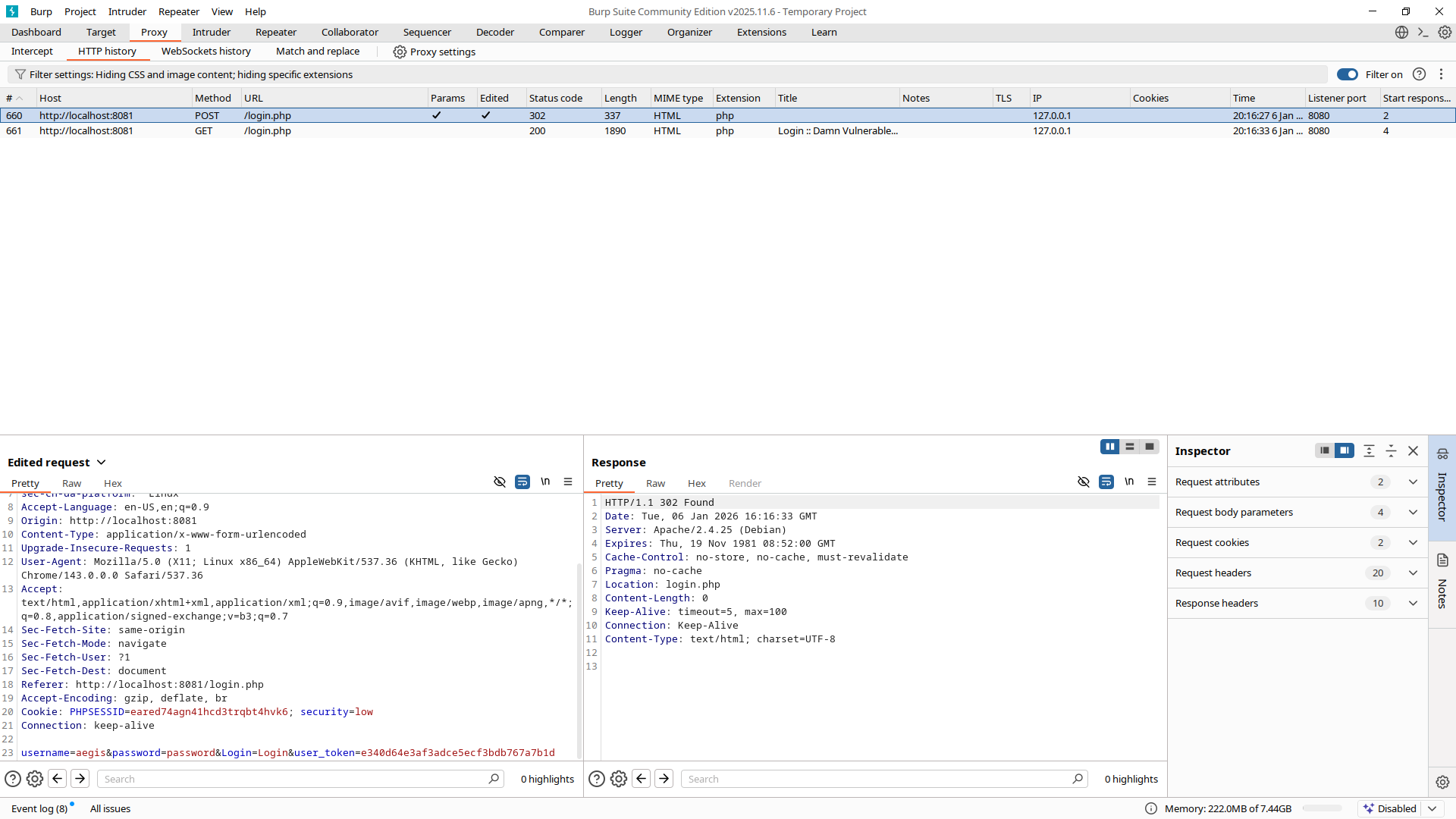Switch response layout to horizontal split view

click(1130, 447)
